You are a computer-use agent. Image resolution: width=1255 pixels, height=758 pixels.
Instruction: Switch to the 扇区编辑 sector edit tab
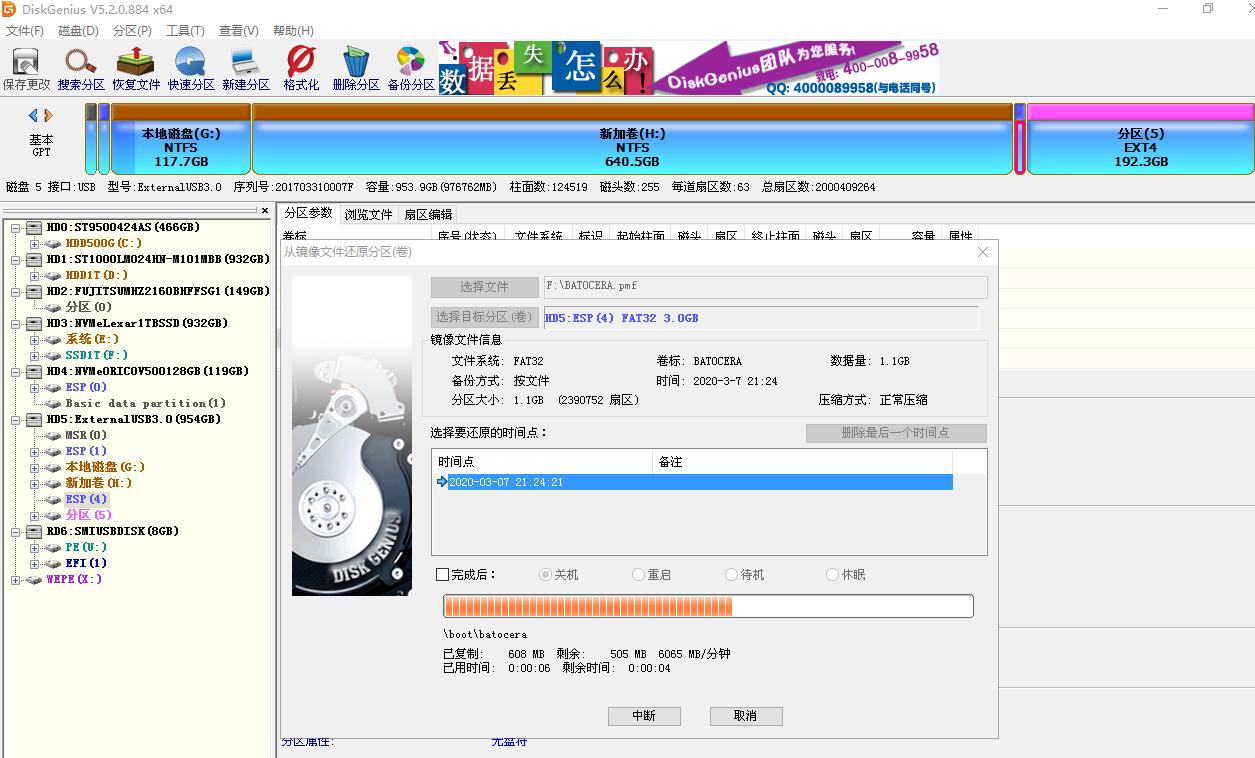(430, 214)
